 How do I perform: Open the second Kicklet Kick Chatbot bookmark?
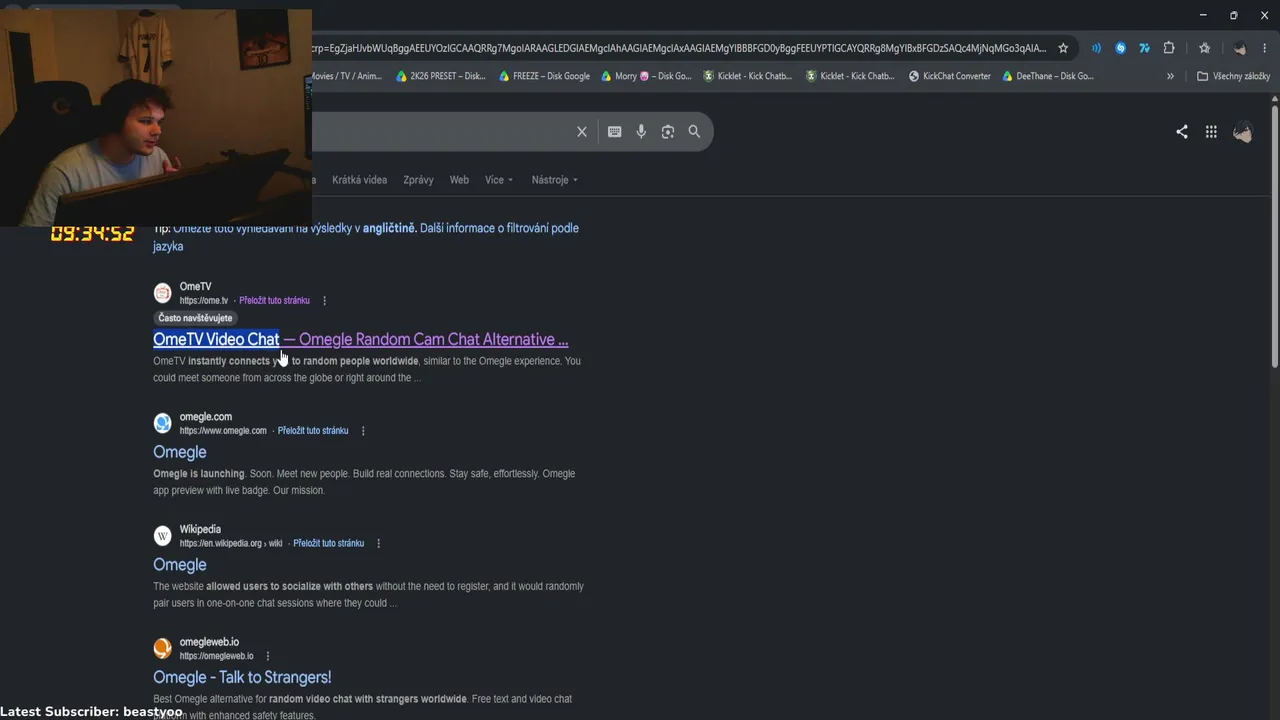850,76
